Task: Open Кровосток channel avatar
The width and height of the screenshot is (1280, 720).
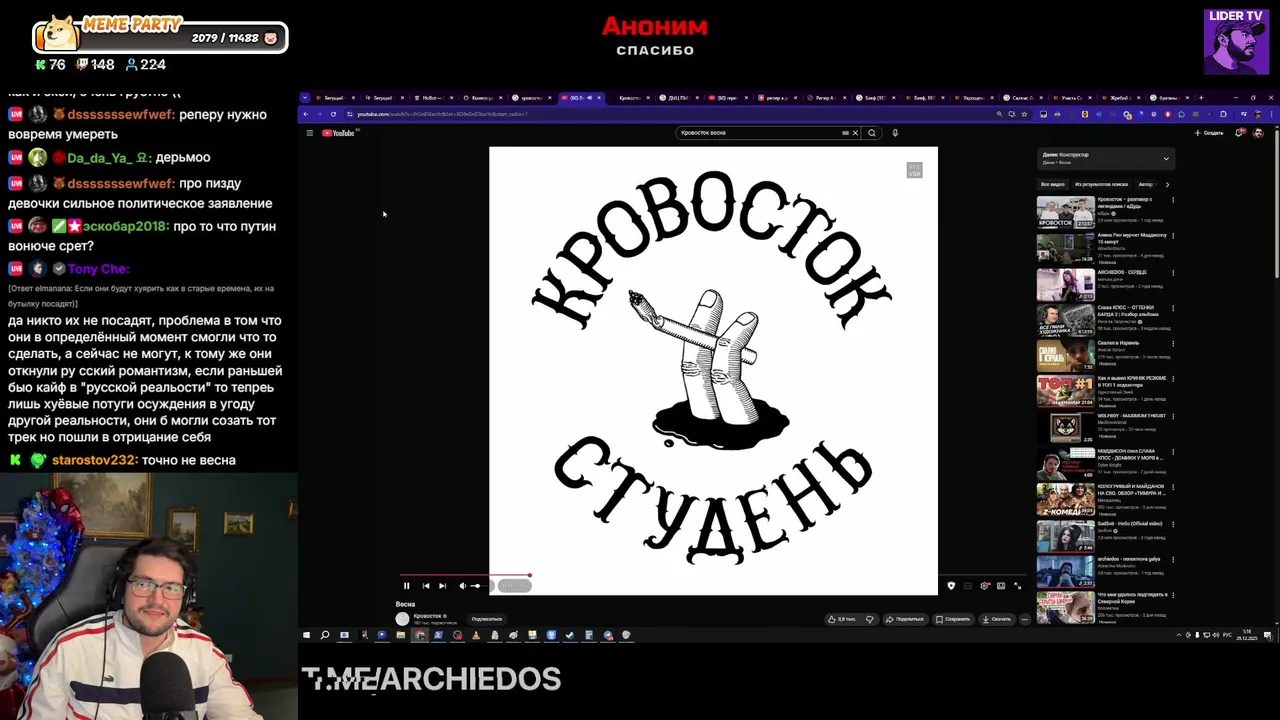Action: tap(403, 619)
